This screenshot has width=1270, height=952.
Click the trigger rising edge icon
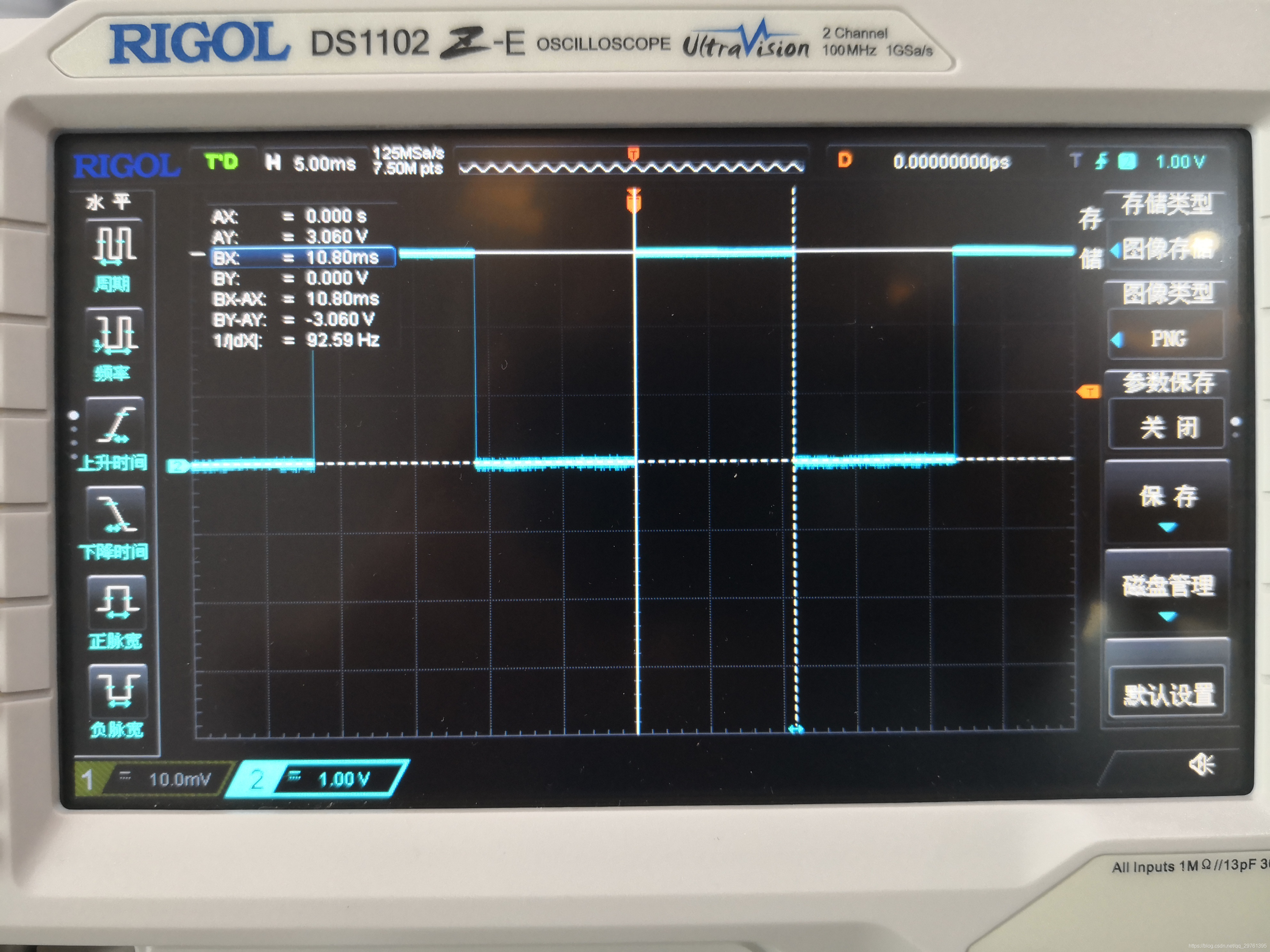click(1101, 161)
